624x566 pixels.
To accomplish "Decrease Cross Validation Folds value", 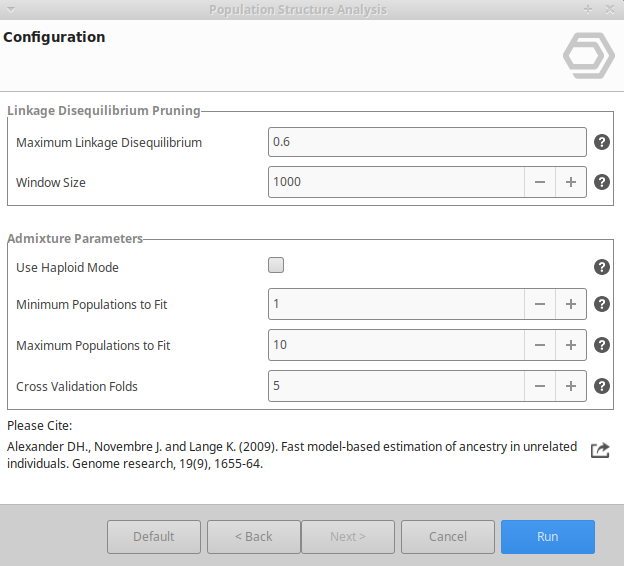I will pos(539,386).
